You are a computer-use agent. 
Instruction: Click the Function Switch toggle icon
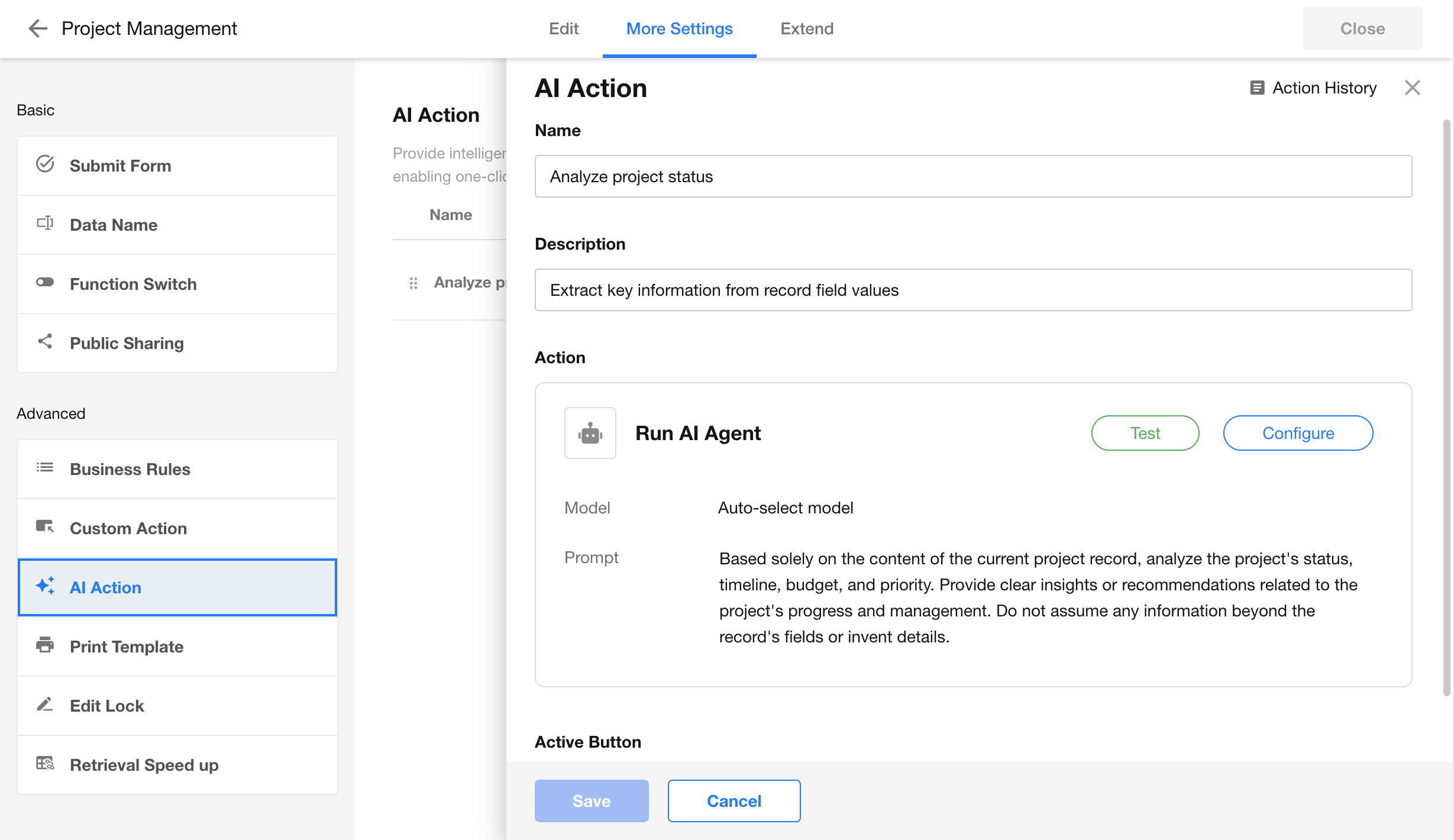click(x=45, y=283)
